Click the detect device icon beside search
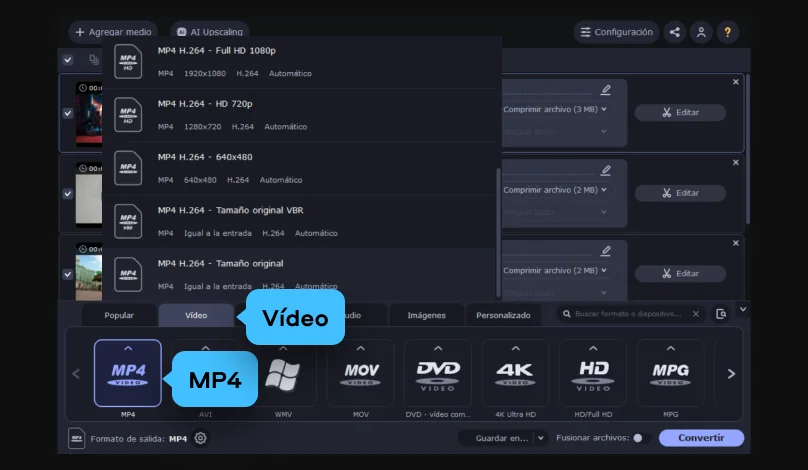 [x=721, y=314]
